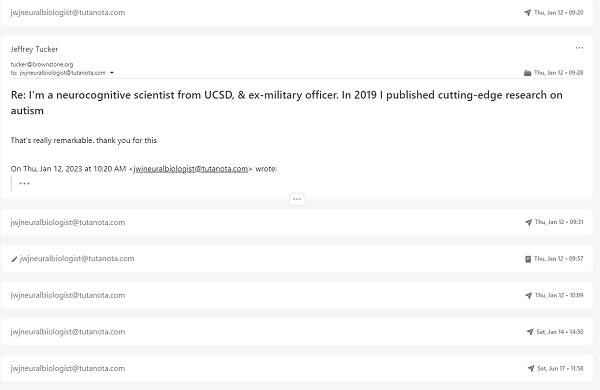The height and width of the screenshot is (390, 600).
Task: Open the three-dot menu for Jeffrey Tucker's email
Action: coord(579,48)
